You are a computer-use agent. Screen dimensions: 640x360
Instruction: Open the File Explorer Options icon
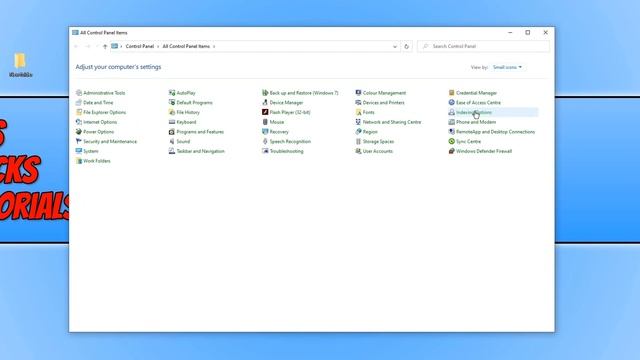pyautogui.click(x=79, y=112)
